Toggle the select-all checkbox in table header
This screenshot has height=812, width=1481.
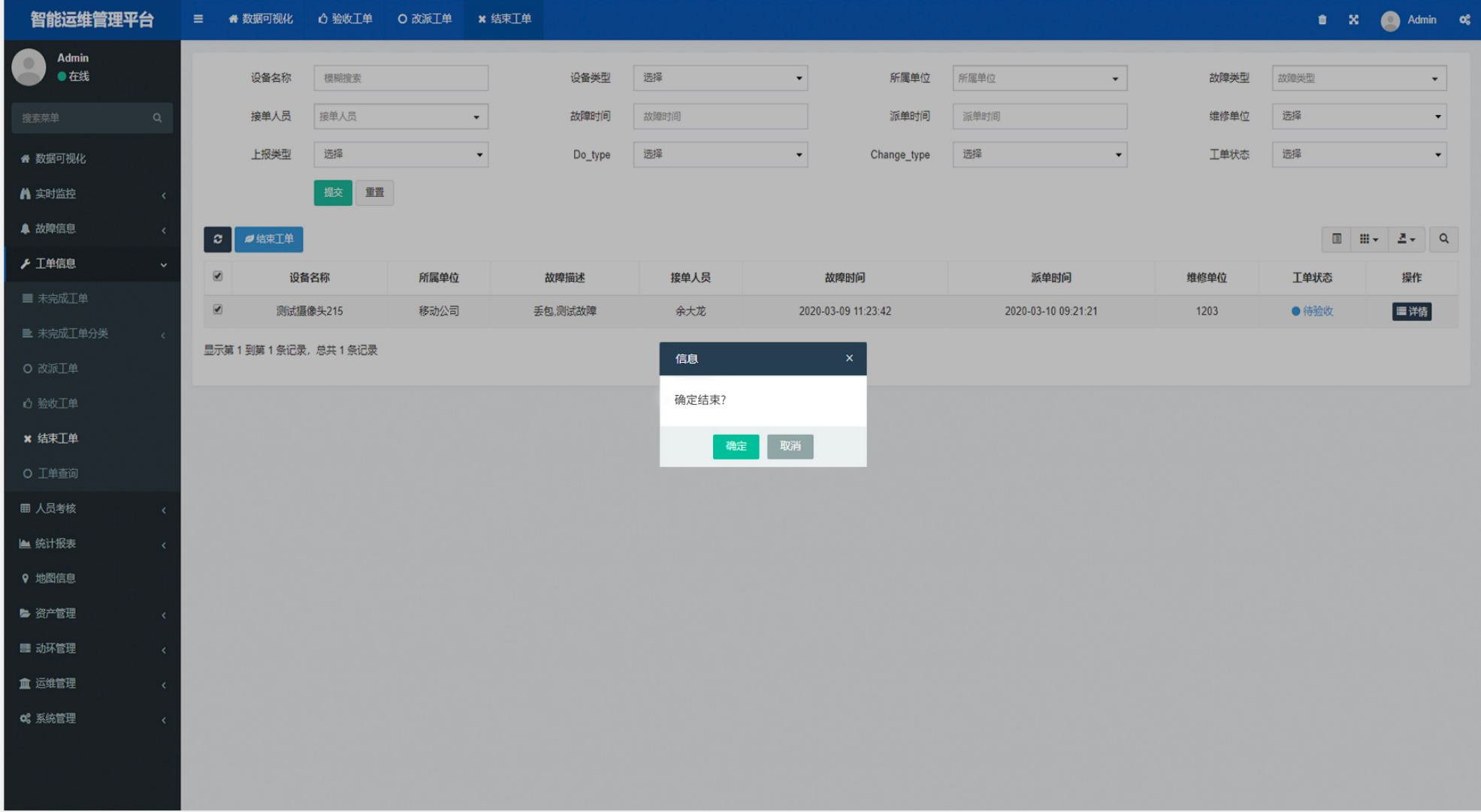pyautogui.click(x=218, y=276)
